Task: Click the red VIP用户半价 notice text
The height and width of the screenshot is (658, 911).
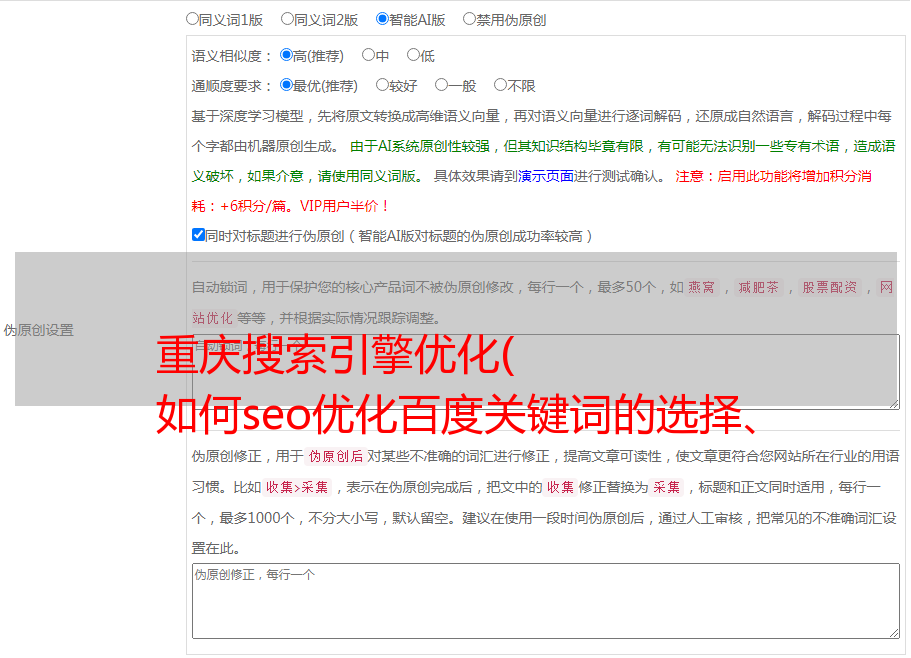Action: (344, 206)
